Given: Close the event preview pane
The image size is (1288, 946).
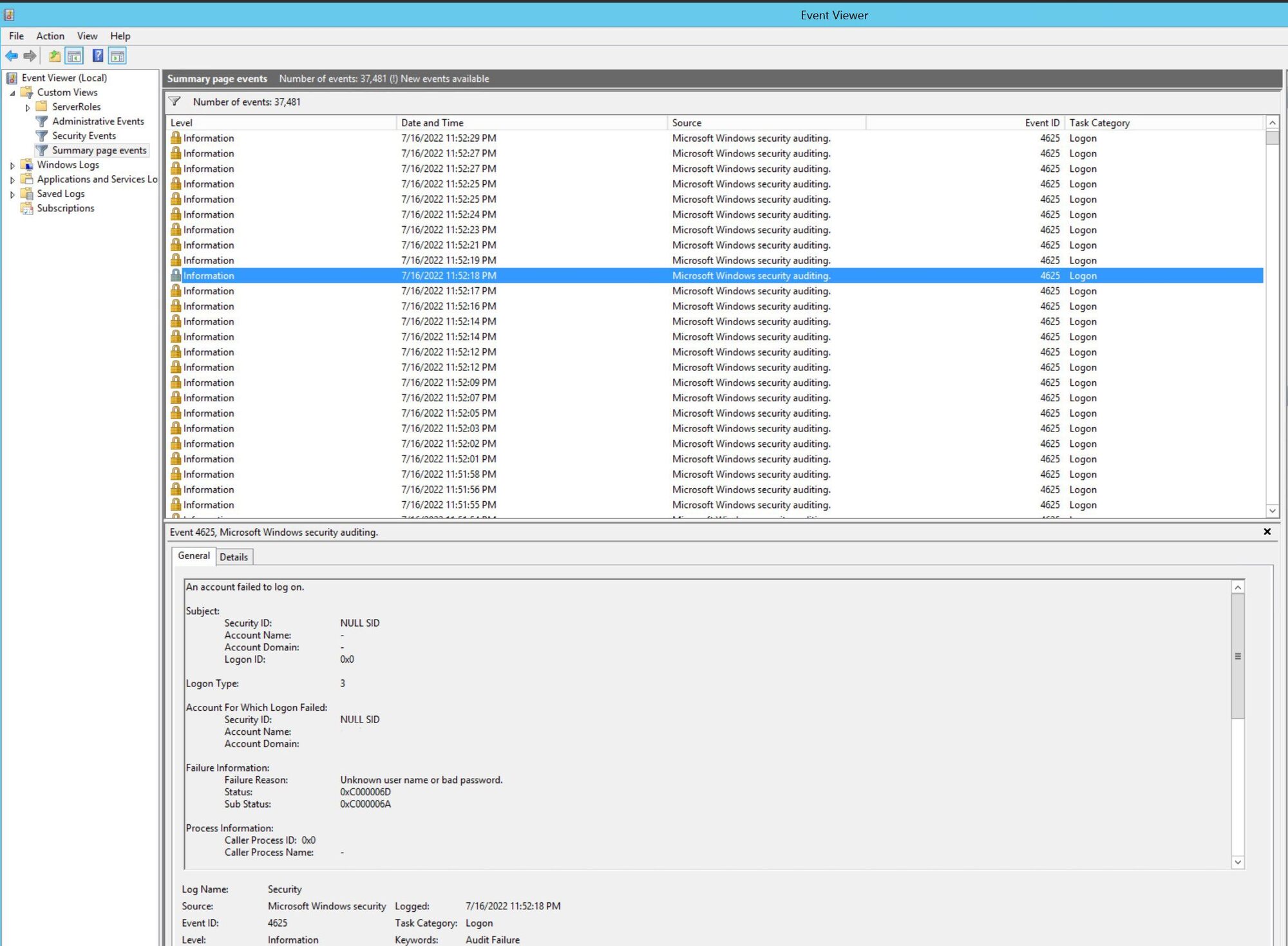Looking at the screenshot, I should [1267, 532].
